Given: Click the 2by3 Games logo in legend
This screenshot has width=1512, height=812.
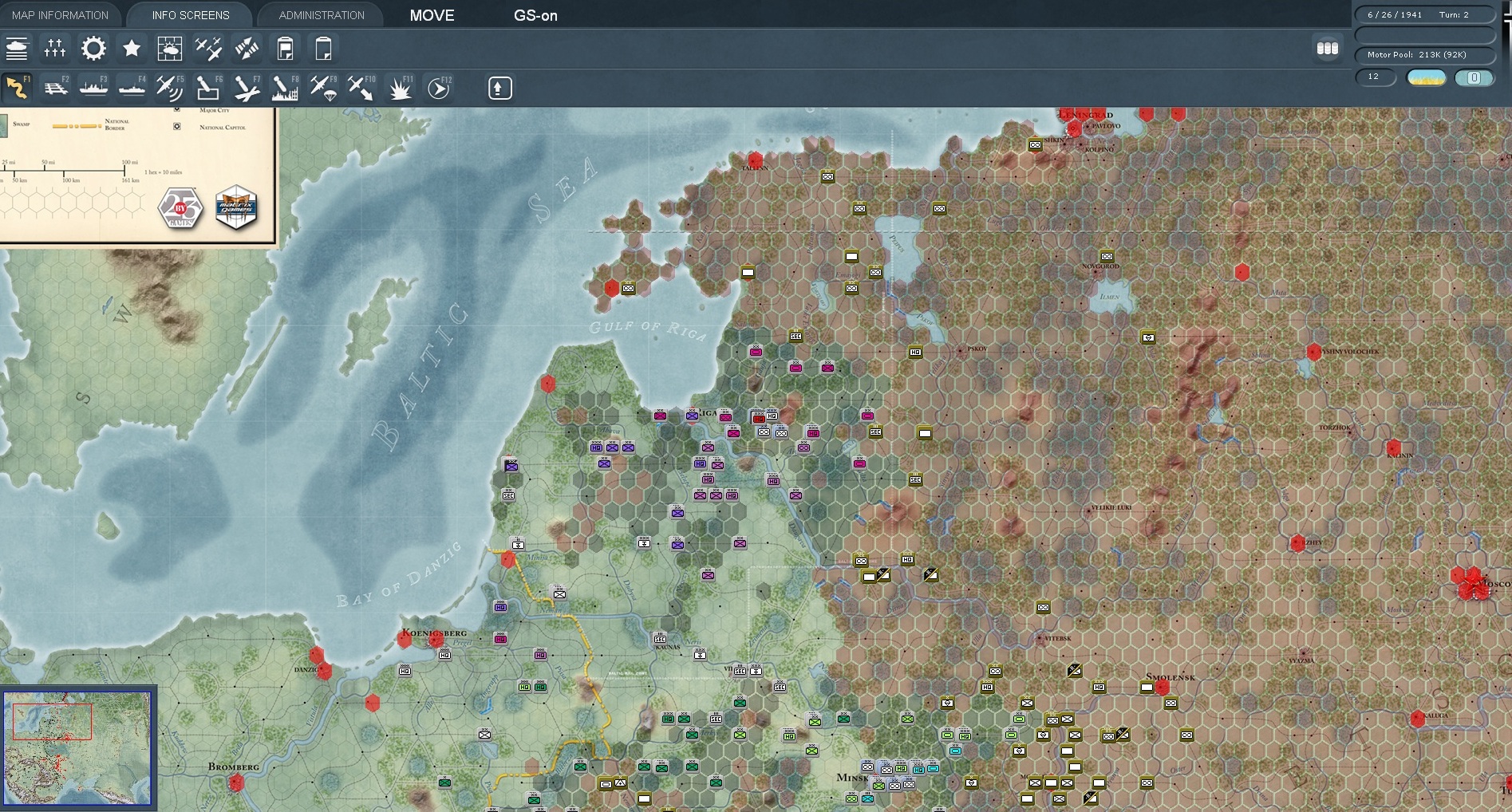Looking at the screenshot, I should click(180, 209).
